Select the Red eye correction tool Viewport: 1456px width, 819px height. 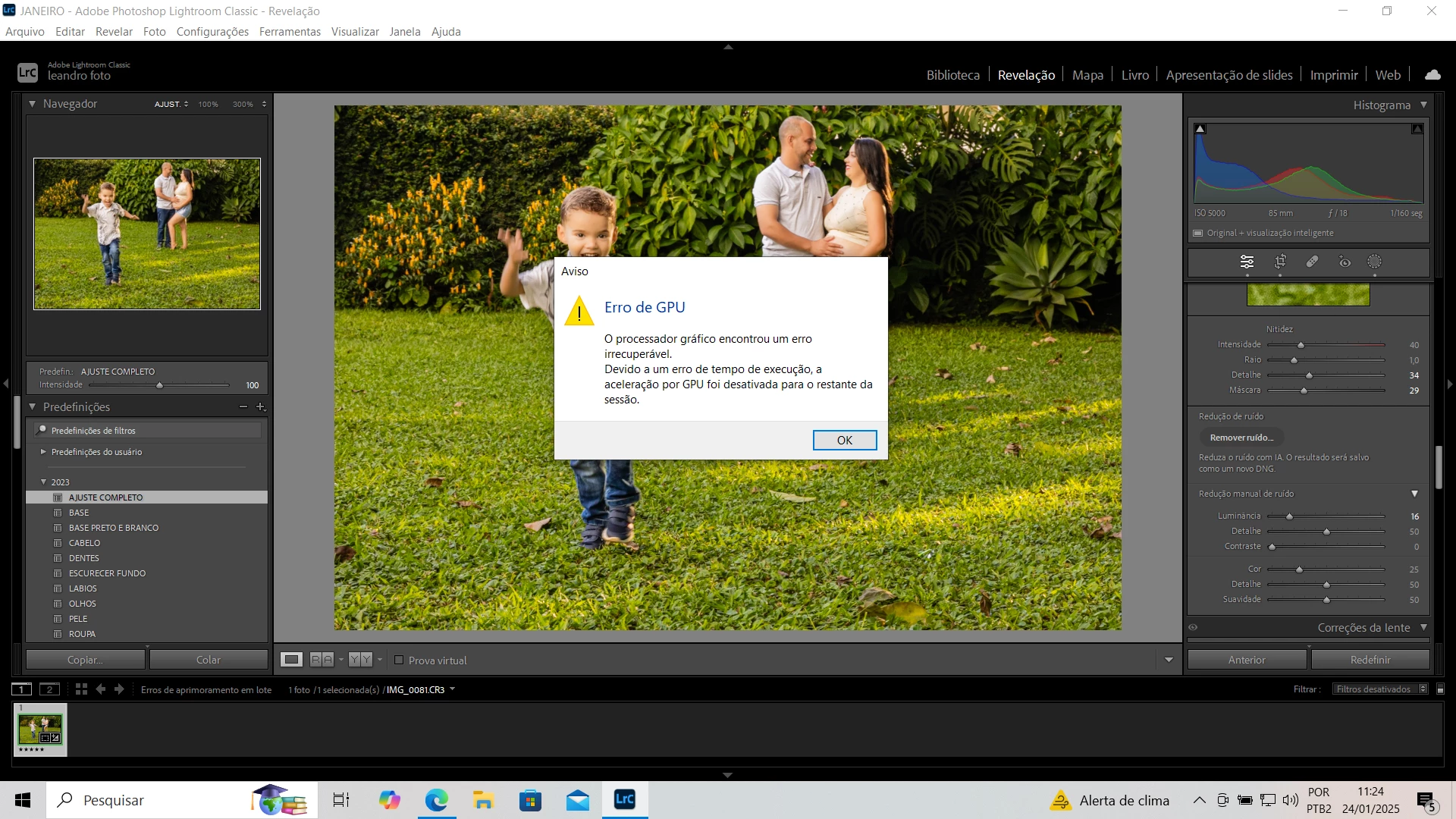coord(1345,262)
